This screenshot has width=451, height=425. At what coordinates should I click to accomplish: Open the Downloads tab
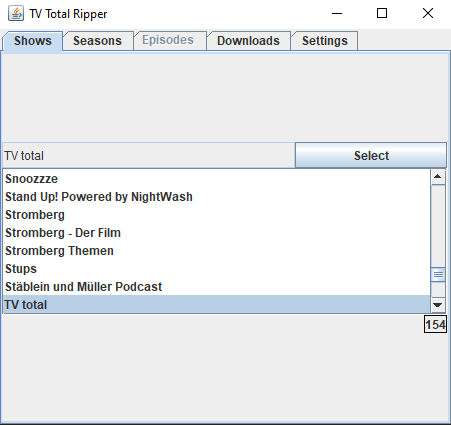point(248,41)
